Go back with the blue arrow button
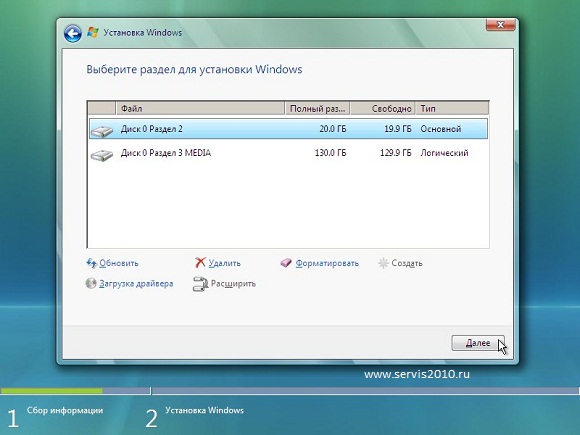The height and width of the screenshot is (435, 580). [72, 34]
